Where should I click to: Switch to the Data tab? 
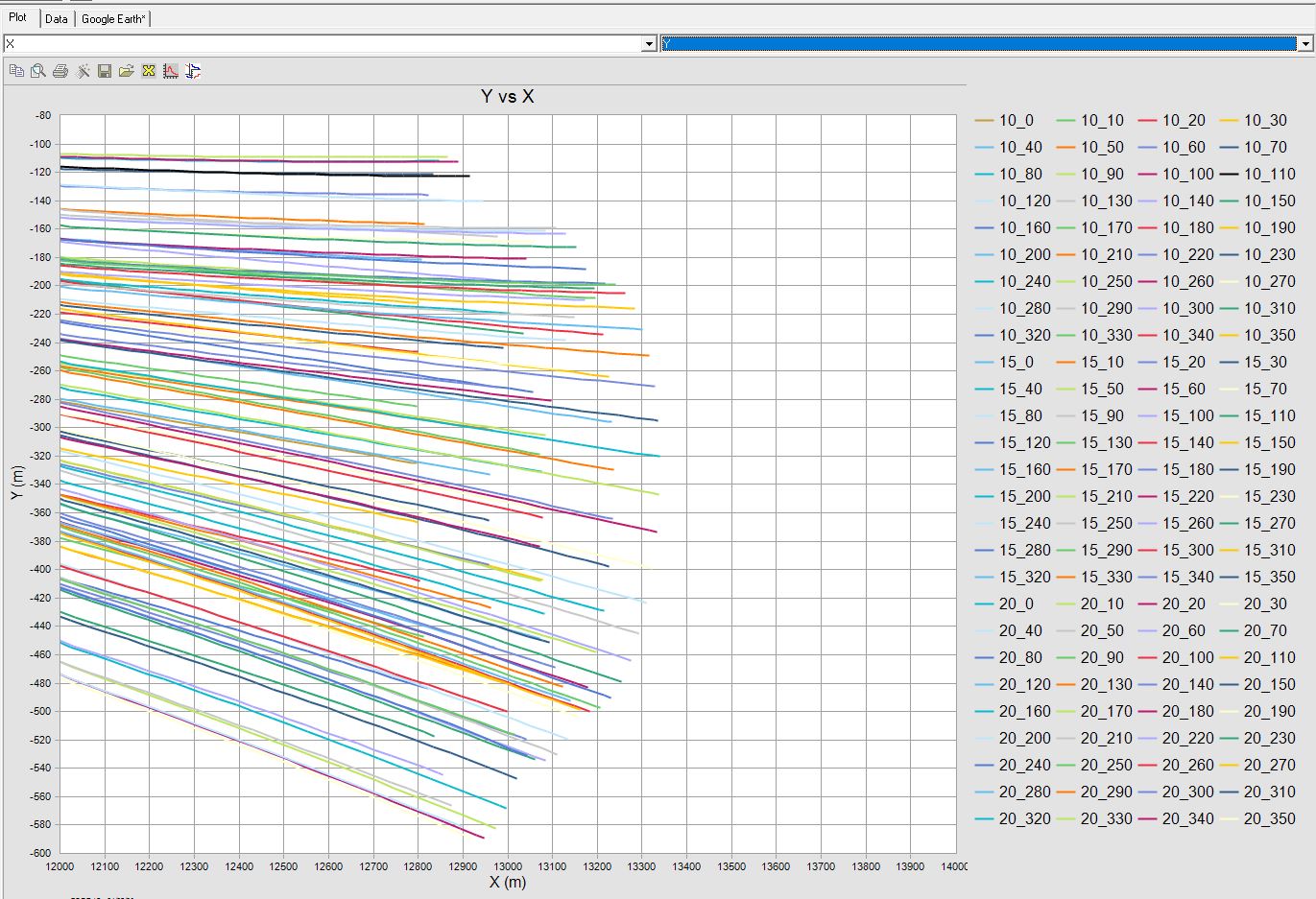[x=57, y=19]
